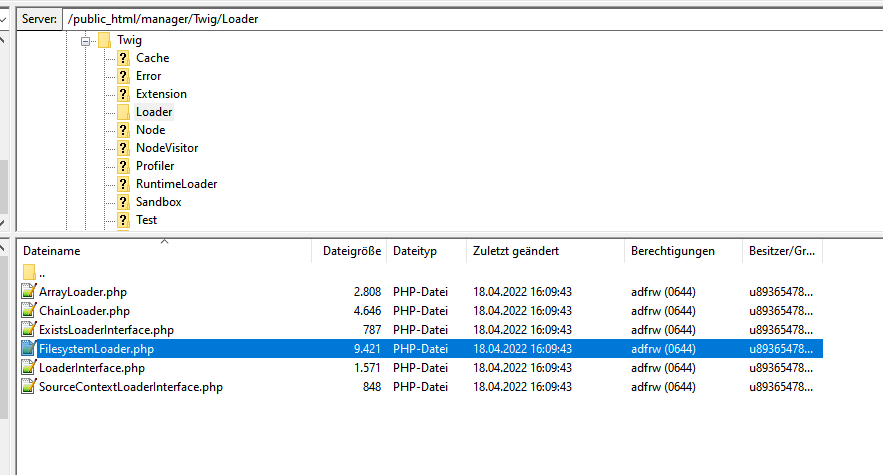This screenshot has width=883, height=475.
Task: Click the RuntimeLoader folder question-mark icon
Action: point(123,184)
